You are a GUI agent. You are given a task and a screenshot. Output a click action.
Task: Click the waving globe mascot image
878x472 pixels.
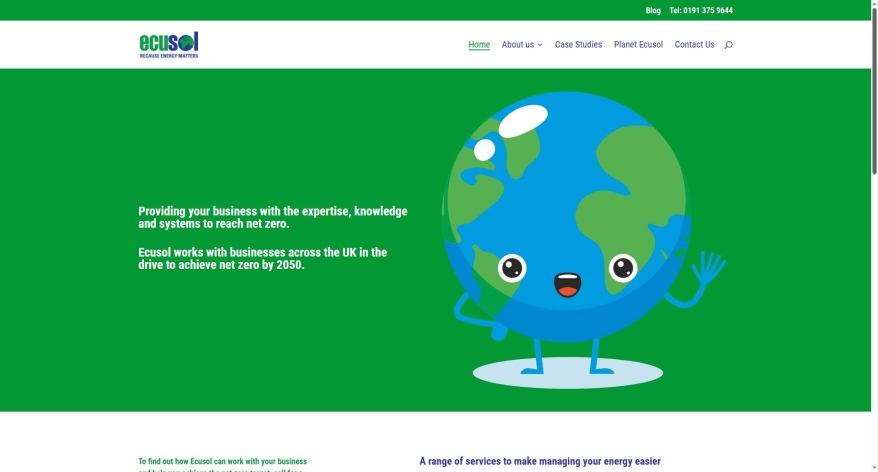click(x=582, y=240)
